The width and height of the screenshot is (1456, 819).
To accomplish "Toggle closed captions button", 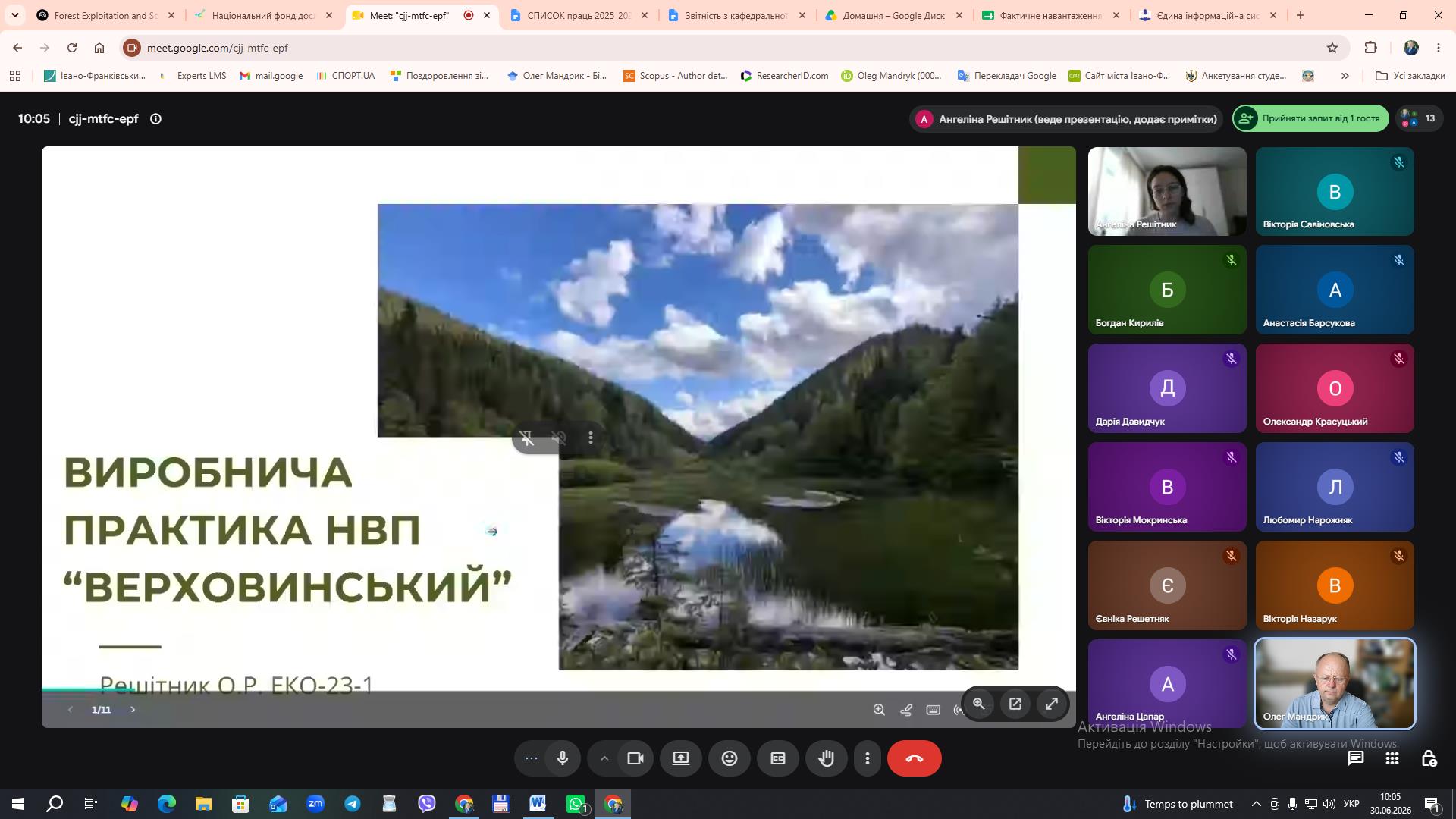I will (x=778, y=758).
